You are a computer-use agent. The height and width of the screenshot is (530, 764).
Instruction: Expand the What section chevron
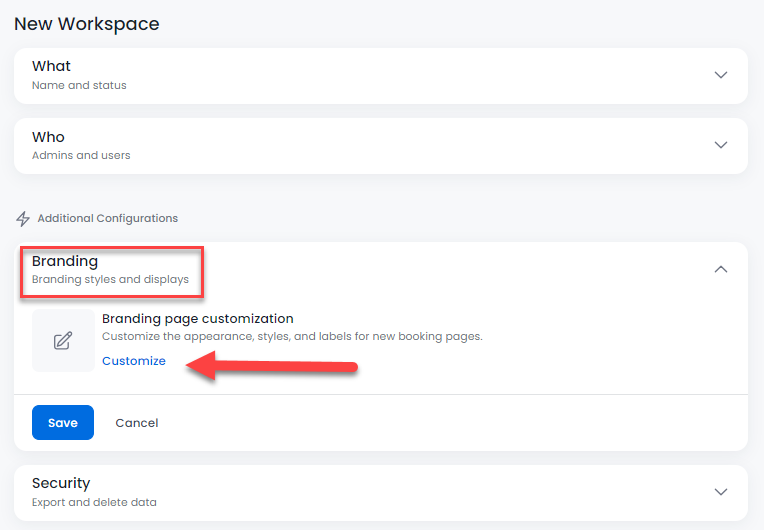click(721, 75)
